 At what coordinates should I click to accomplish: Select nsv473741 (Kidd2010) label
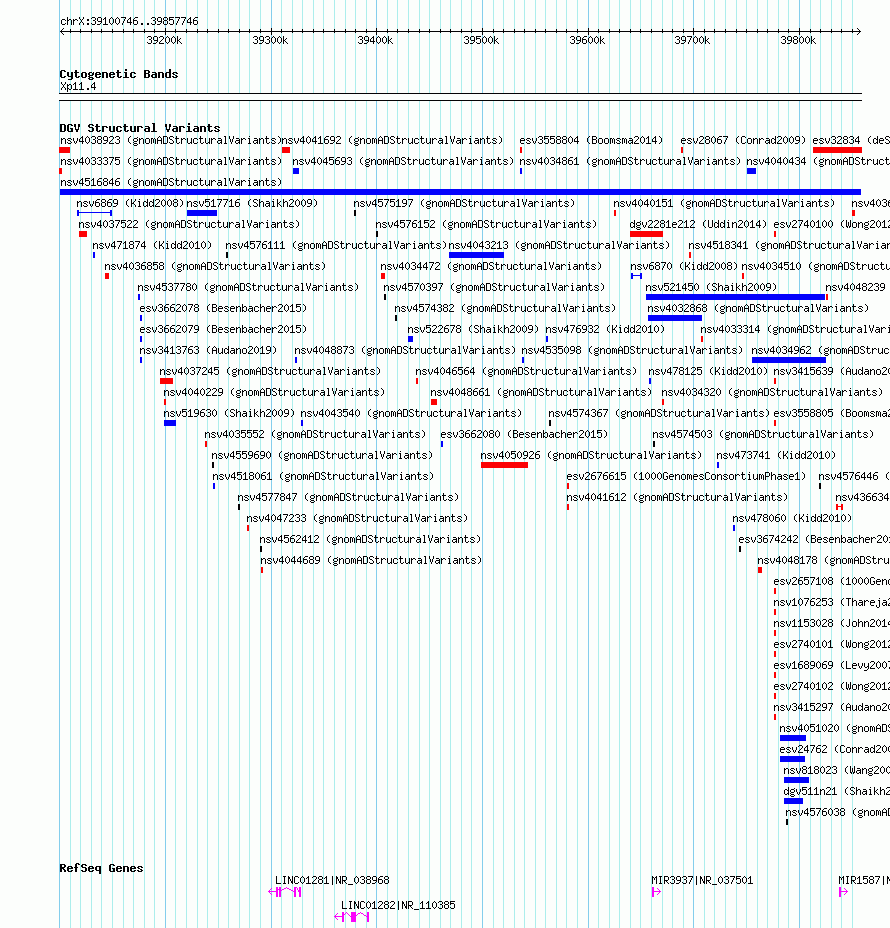click(x=776, y=455)
